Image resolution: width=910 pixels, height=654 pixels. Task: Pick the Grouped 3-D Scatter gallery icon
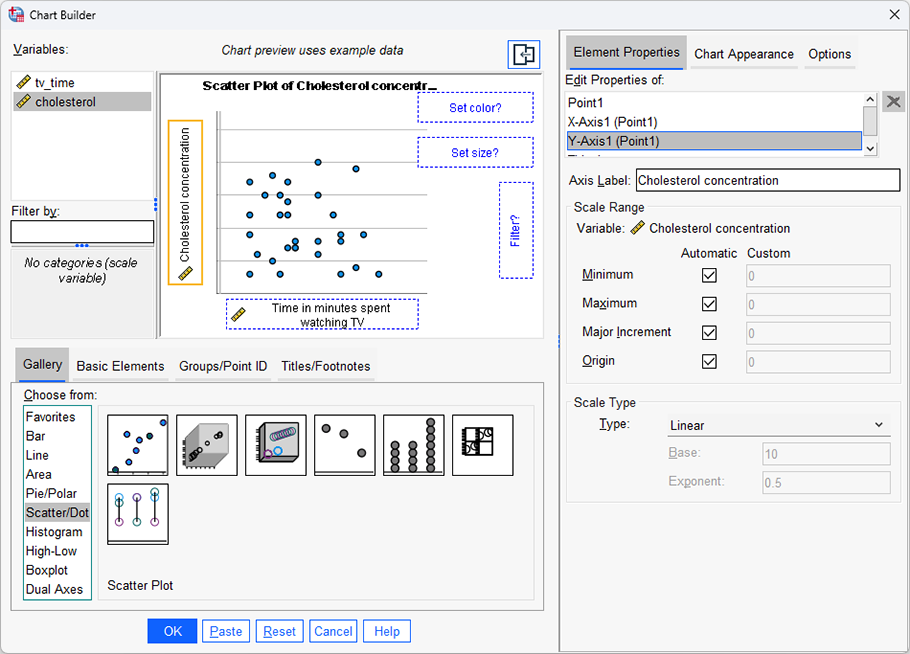(x=275, y=445)
